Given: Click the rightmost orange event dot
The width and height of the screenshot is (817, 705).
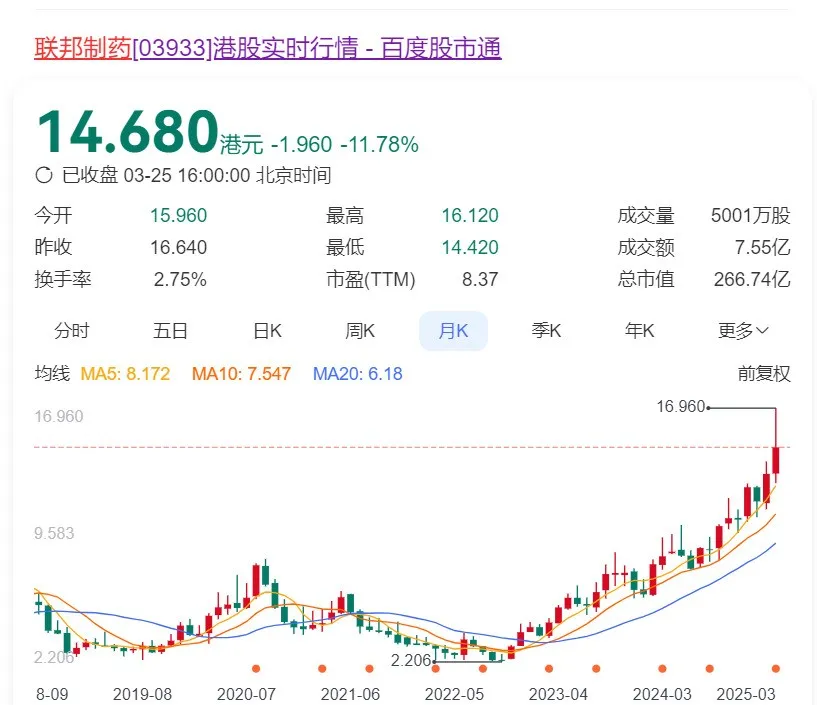Looking at the screenshot, I should pyautogui.click(x=776, y=668).
